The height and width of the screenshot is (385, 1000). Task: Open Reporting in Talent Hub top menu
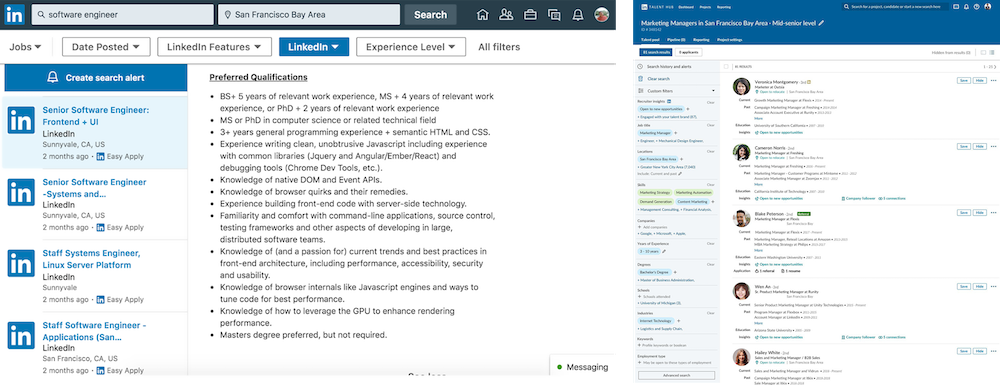tap(724, 6)
